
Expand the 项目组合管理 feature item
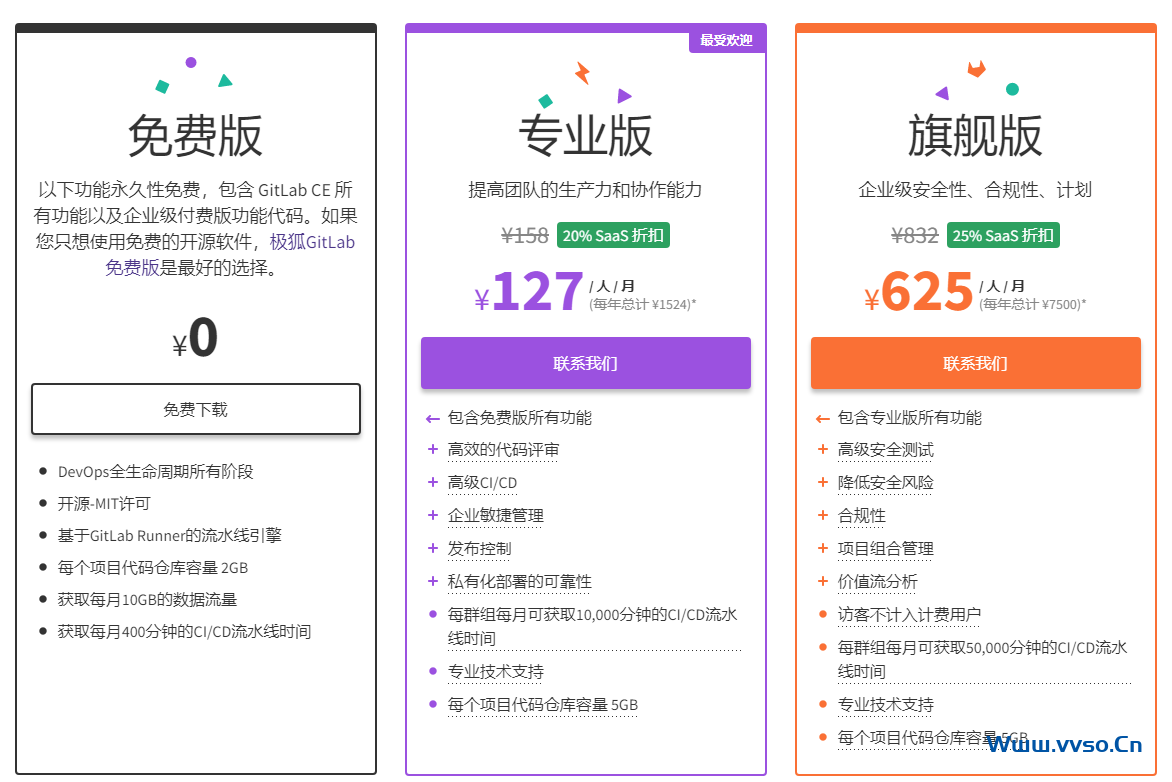point(885,549)
